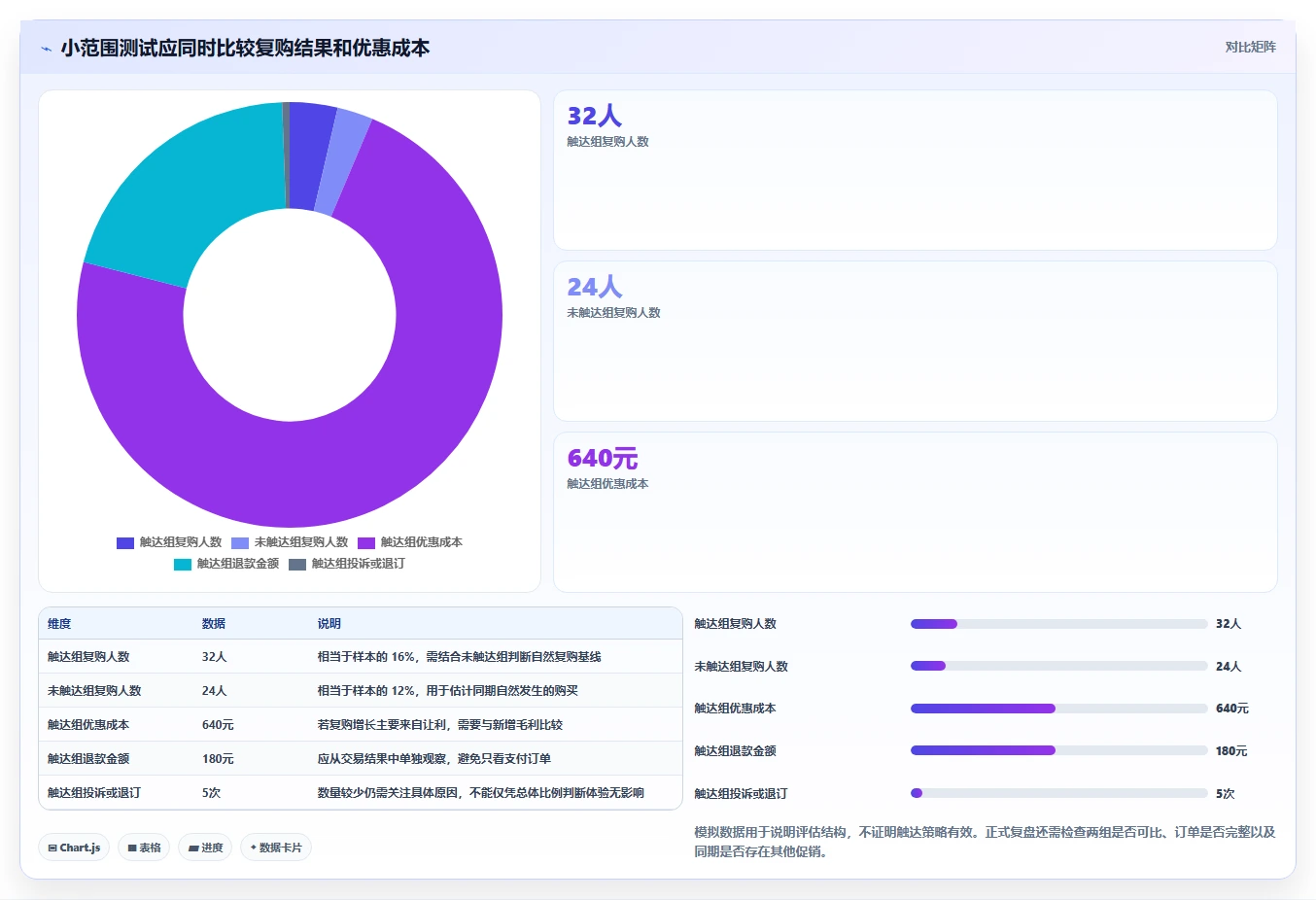Screen dimensions: 1316x900
Task: Hide 触达组投诉或退订 series via legend label
Action: pos(359,564)
